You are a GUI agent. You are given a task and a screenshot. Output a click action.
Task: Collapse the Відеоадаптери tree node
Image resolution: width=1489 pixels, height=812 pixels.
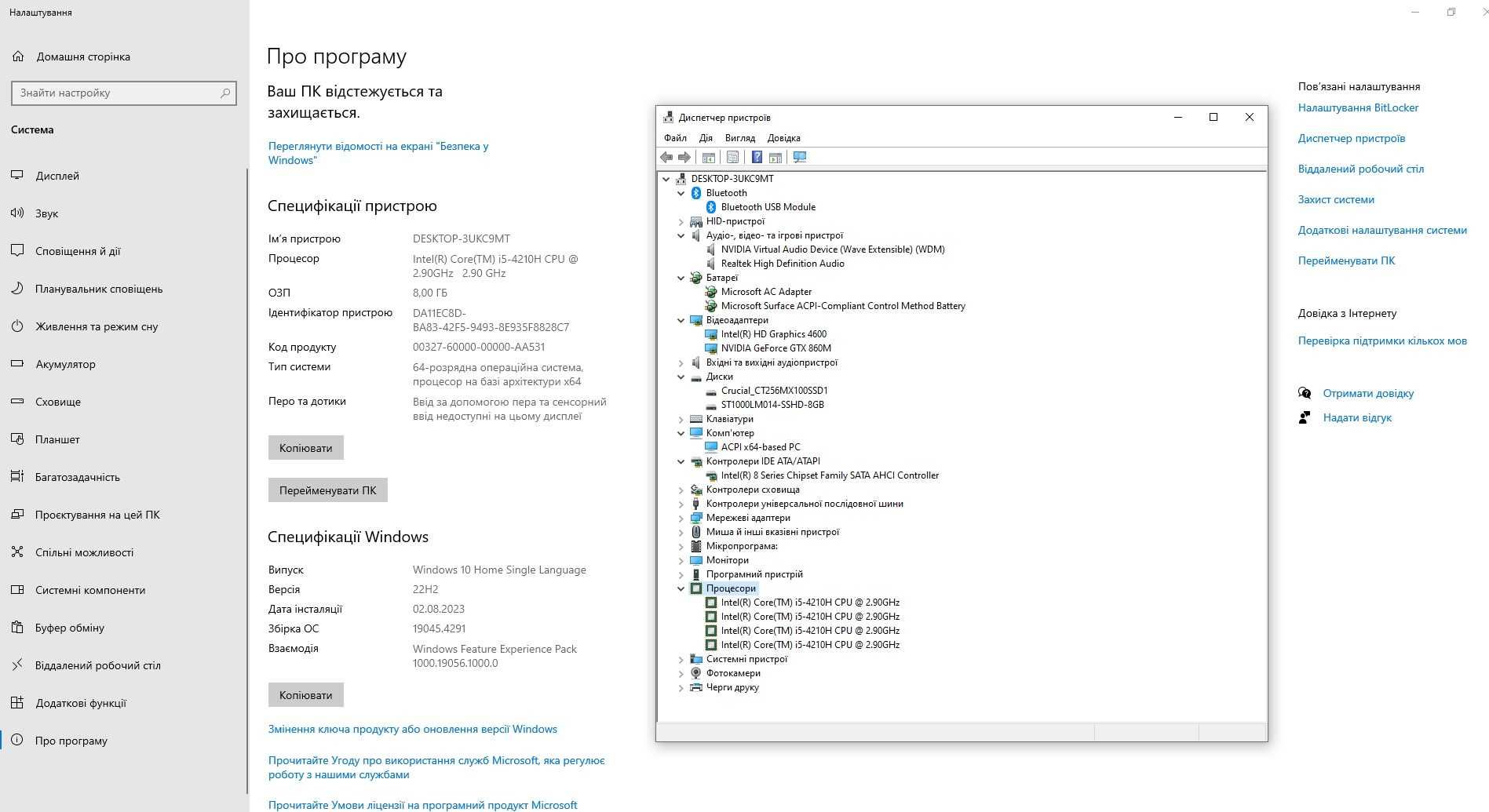click(x=681, y=320)
